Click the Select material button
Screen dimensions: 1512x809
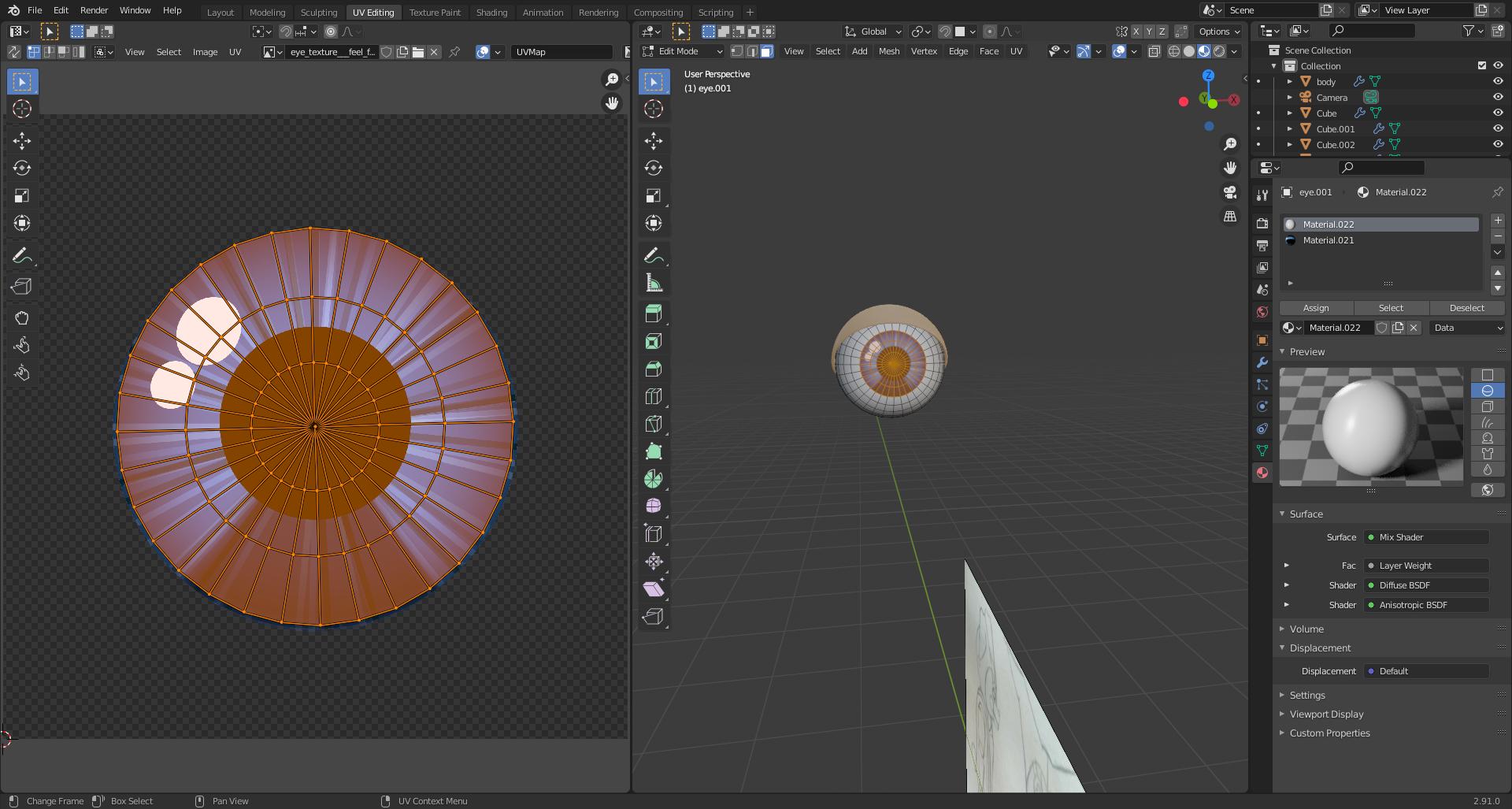pos(1391,308)
